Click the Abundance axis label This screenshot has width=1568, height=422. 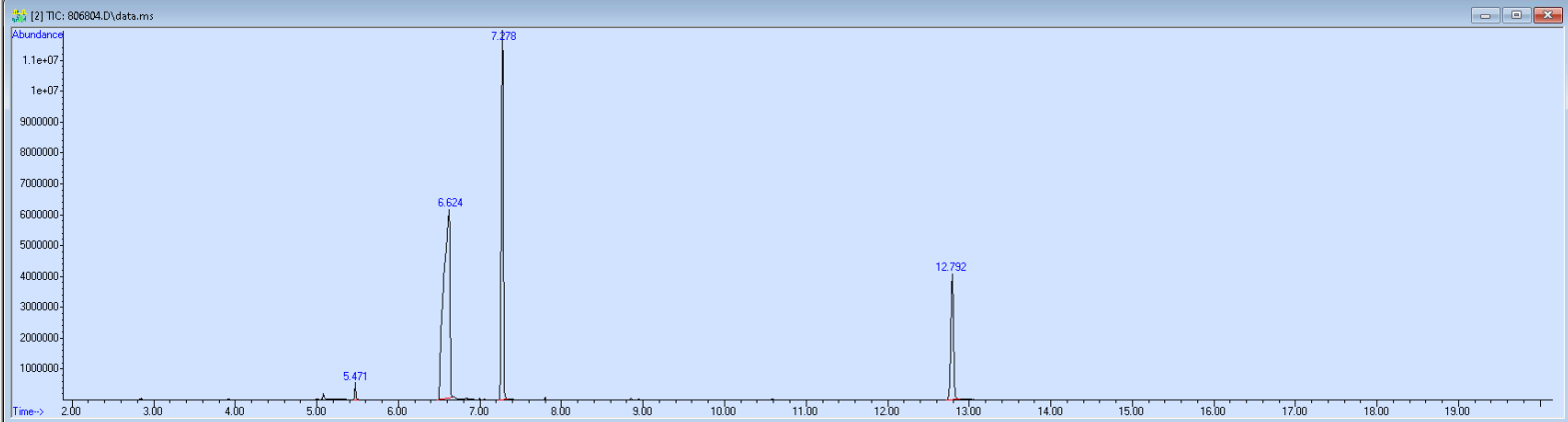37,35
